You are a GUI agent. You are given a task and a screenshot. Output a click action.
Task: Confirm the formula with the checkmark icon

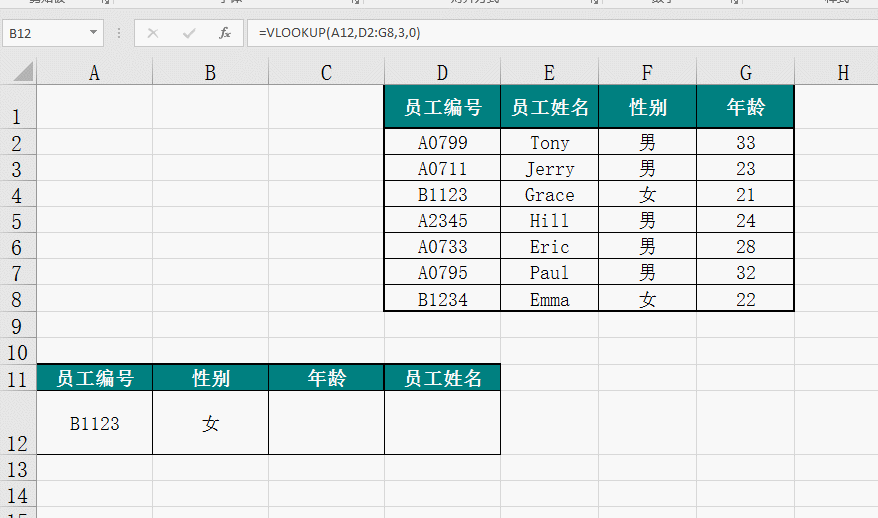(189, 34)
